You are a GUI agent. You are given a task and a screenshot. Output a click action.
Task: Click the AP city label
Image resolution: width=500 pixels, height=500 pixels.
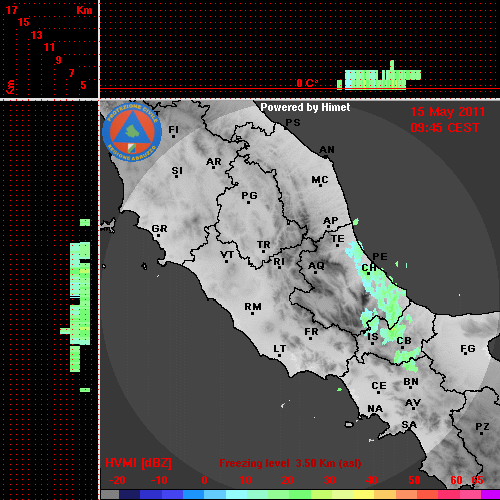(331, 221)
